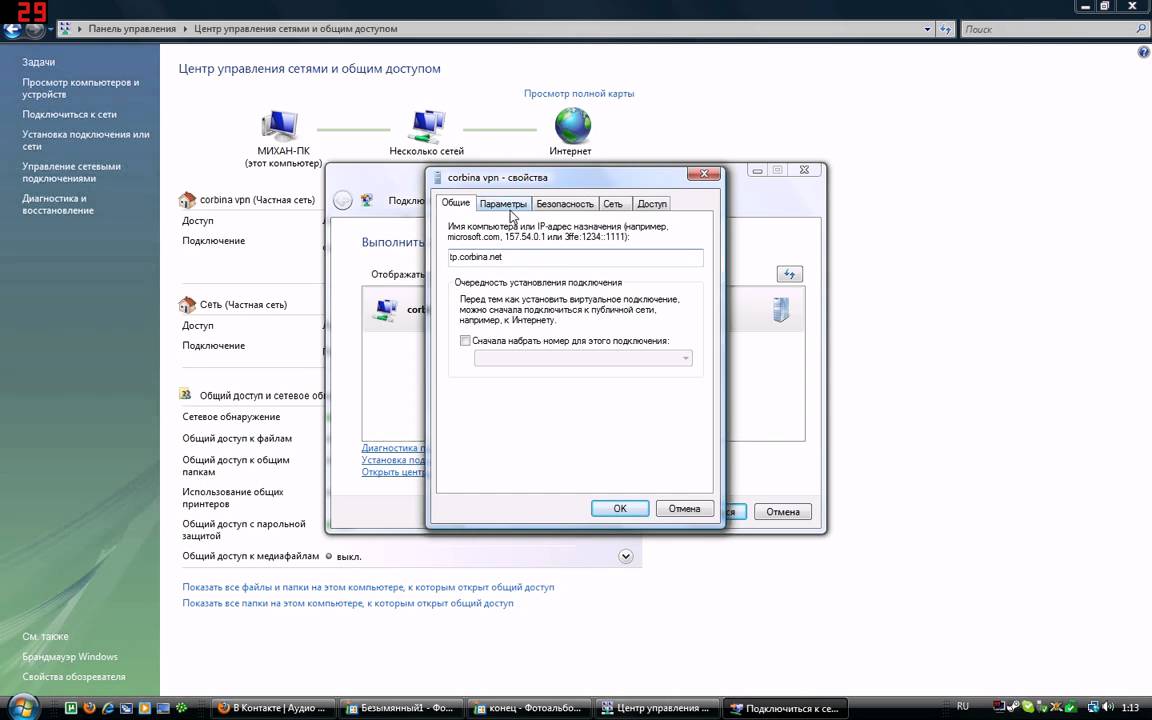
Task: Click the МИХАН-ПК computer icon
Action: tap(280, 125)
